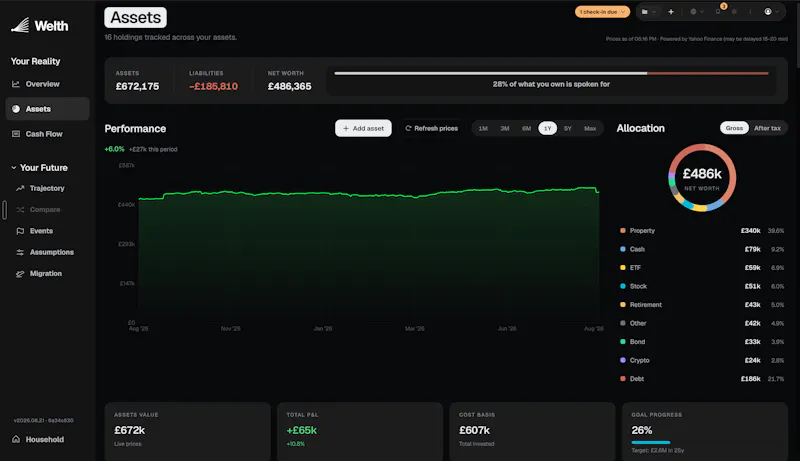The image size is (800, 461).
Task: Click the Property legend color dot
Action: click(622, 230)
